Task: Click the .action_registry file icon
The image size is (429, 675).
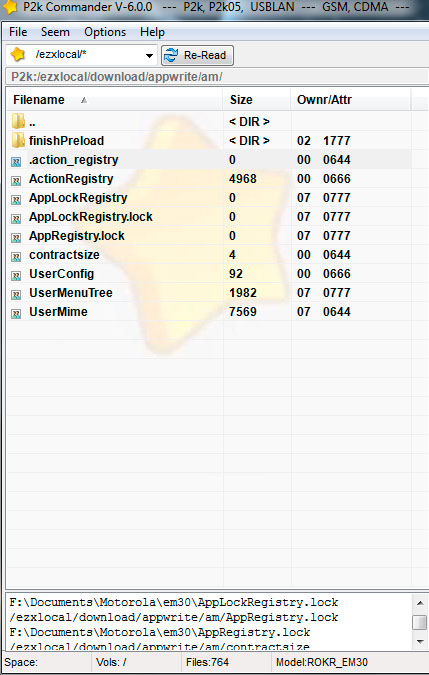Action: [x=16, y=161]
